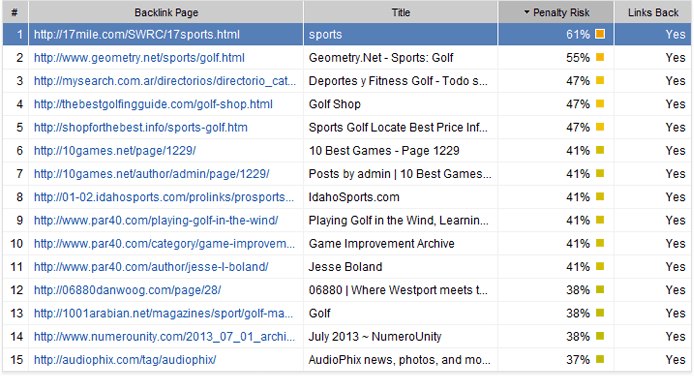Screen dimensions: 694x376
Task: Open par40.com playing-golf-in-the-wind link
Action: click(156, 220)
